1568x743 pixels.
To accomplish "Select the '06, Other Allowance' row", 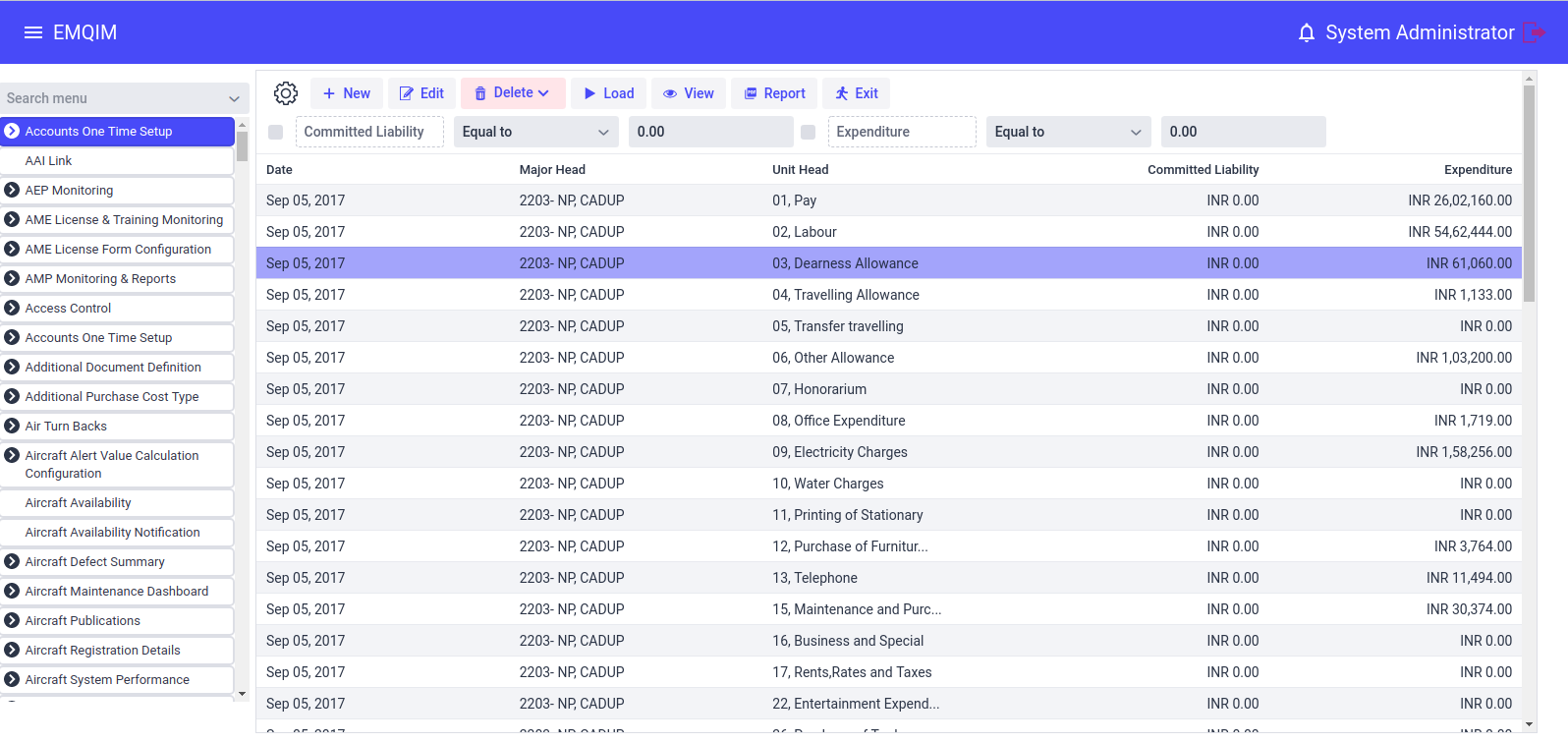I will 889,358.
